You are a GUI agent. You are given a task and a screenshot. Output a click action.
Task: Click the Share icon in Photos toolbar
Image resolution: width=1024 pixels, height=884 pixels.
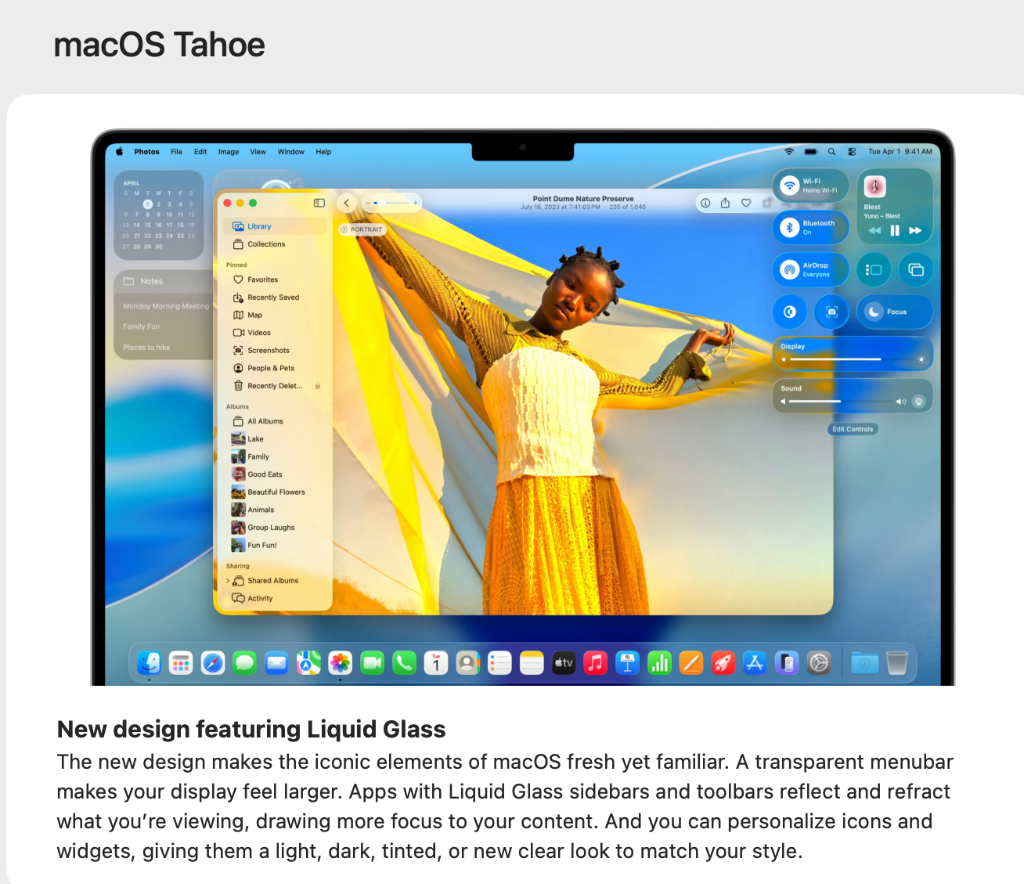point(725,203)
